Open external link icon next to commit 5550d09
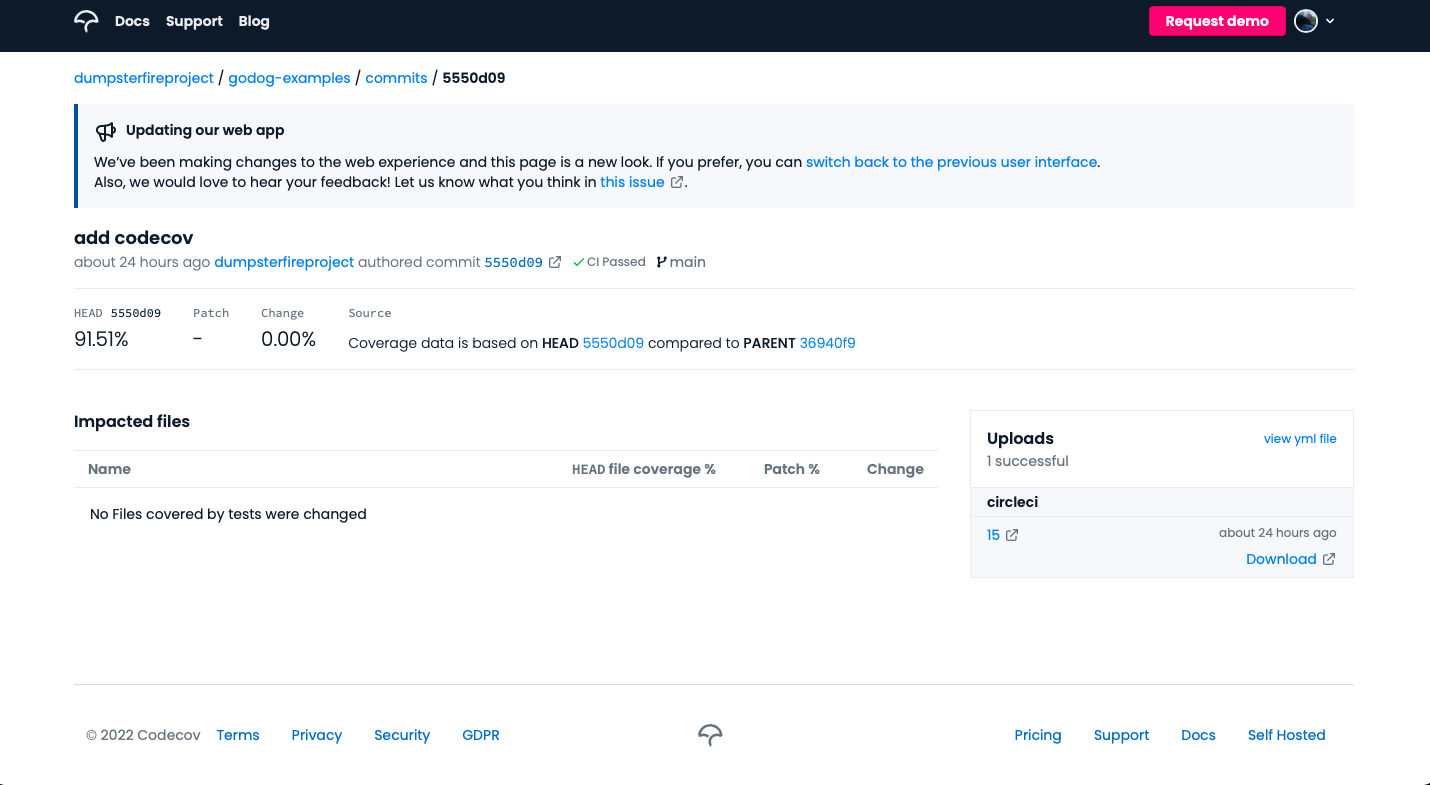This screenshot has height=785, width=1430. pyautogui.click(x=555, y=263)
